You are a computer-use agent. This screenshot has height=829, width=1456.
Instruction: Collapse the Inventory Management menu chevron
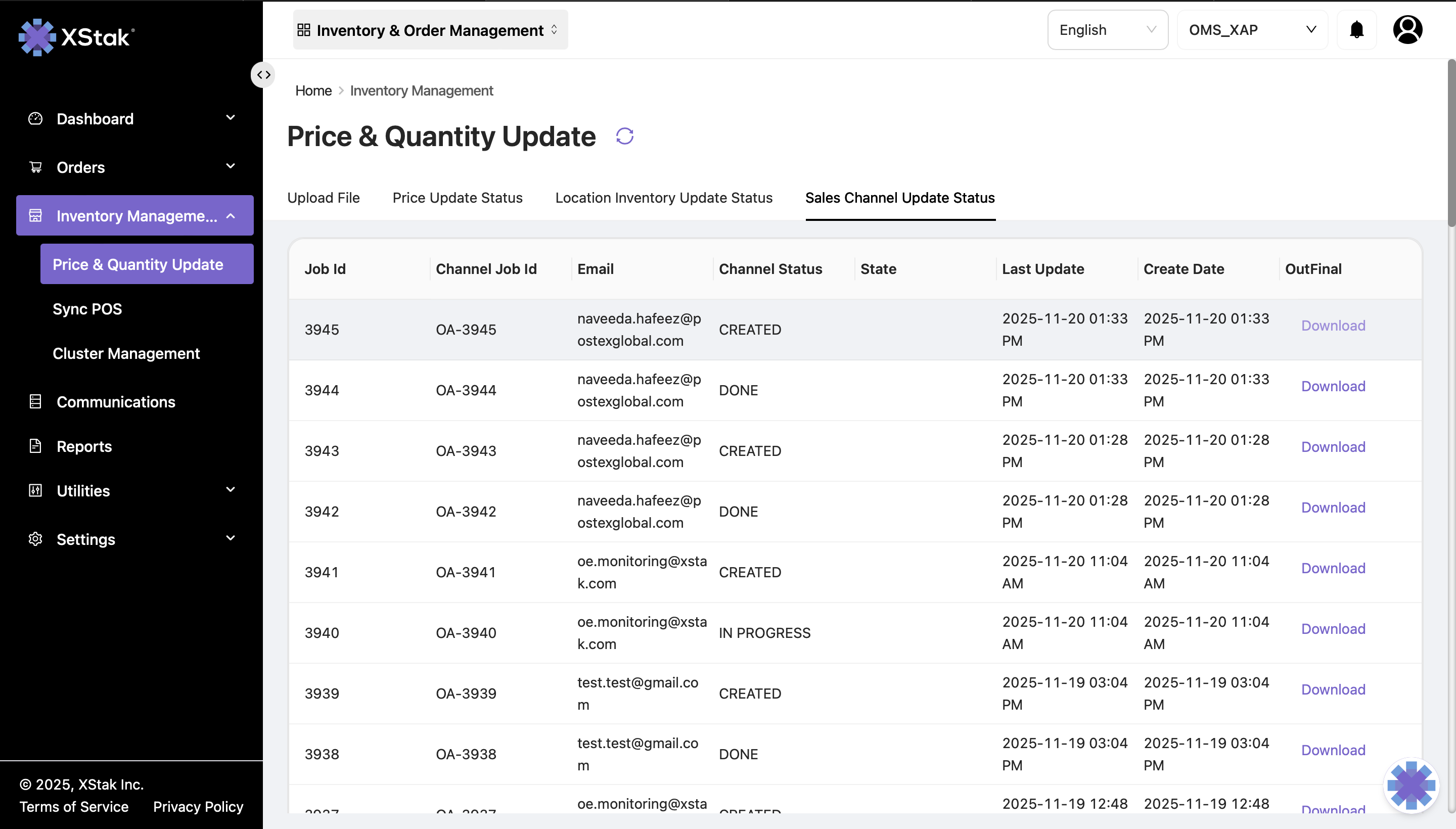pyautogui.click(x=231, y=216)
